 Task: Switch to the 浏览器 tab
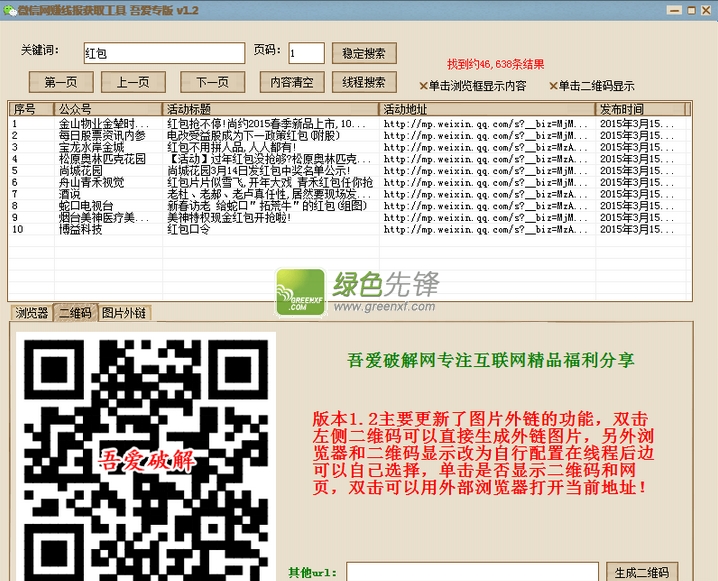(x=32, y=313)
